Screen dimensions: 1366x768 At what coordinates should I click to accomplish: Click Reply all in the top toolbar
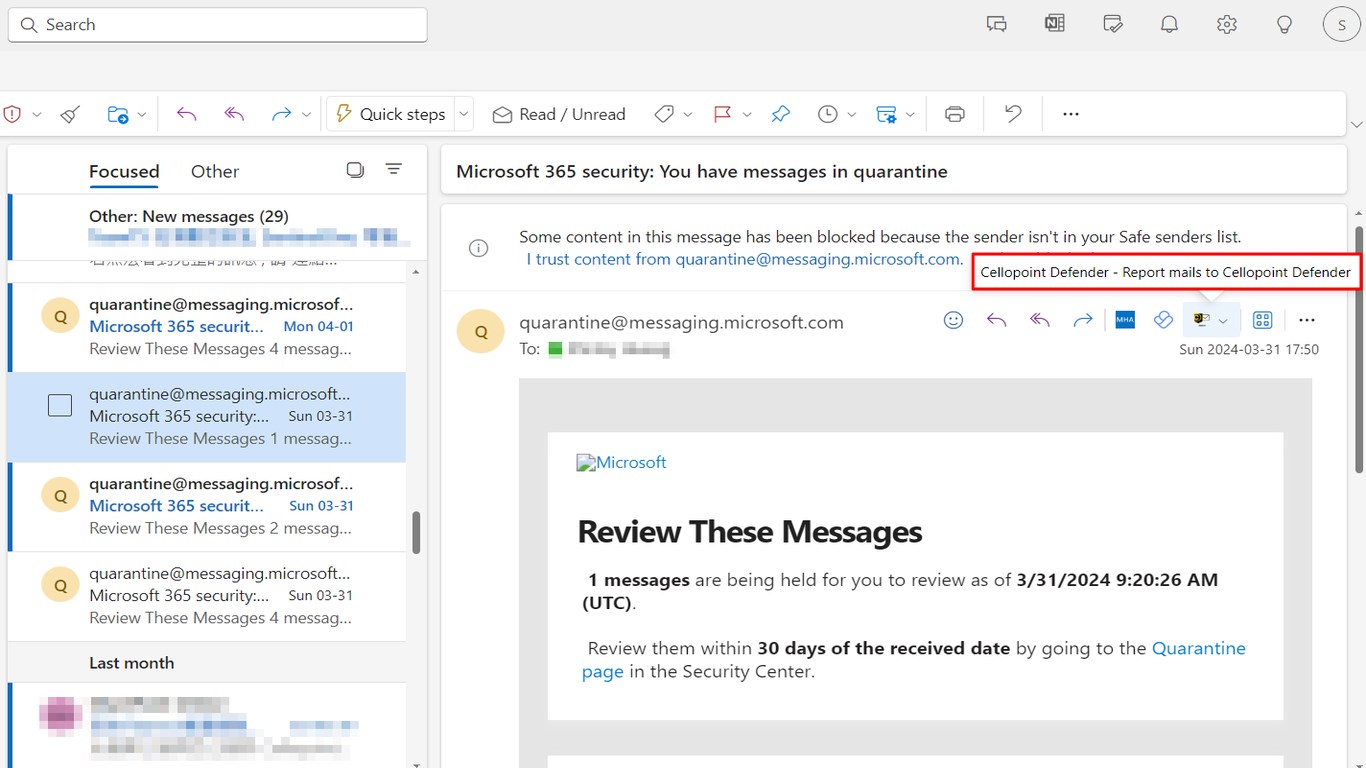pyautogui.click(x=234, y=114)
